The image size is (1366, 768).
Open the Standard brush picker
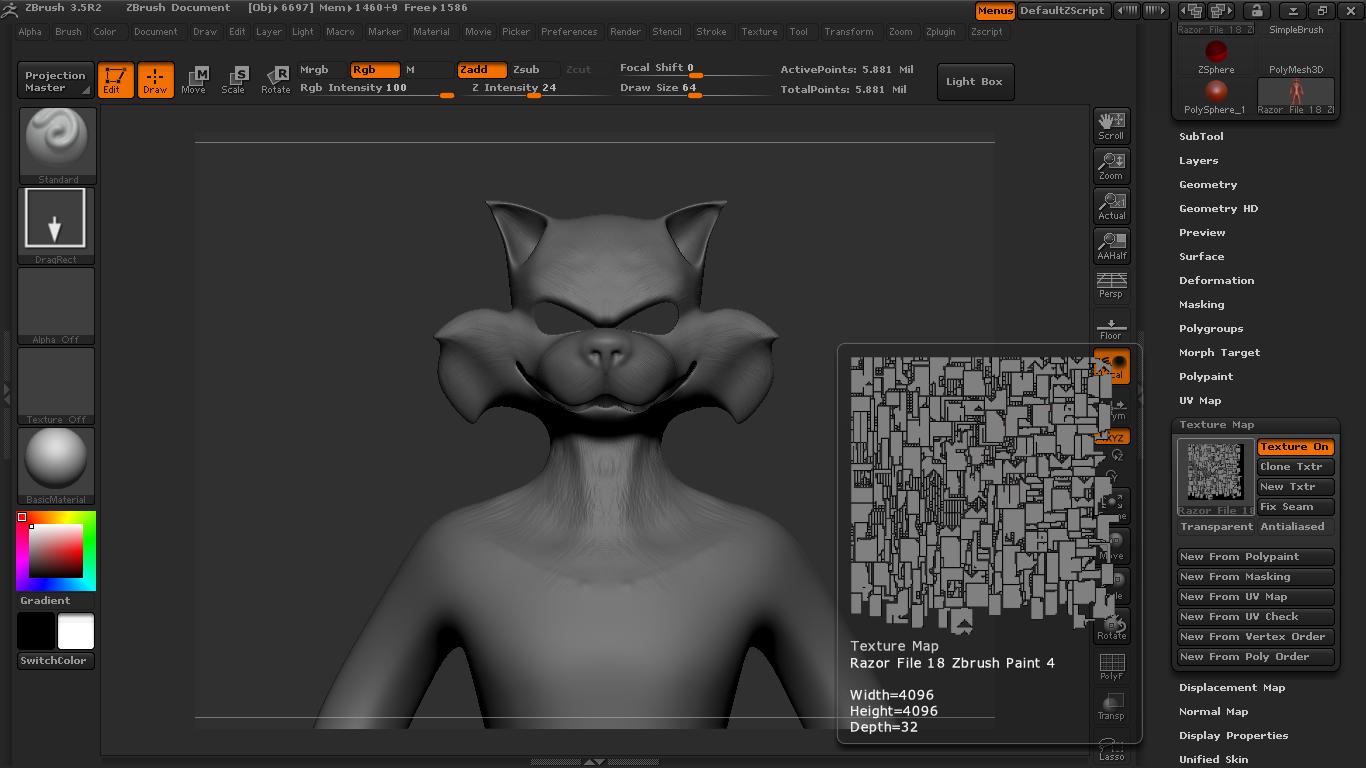(x=57, y=146)
